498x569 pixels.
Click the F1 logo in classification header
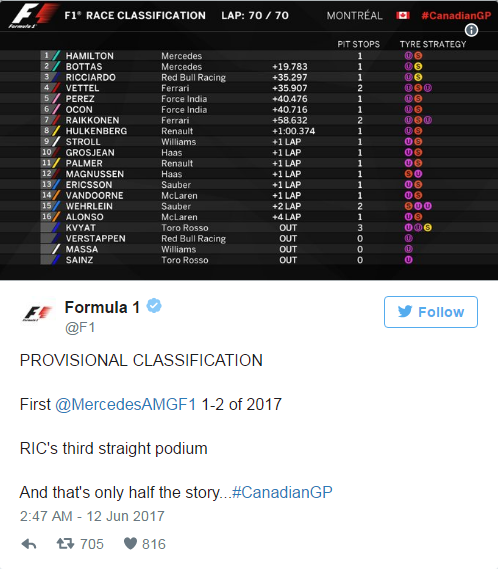[x=33, y=16]
